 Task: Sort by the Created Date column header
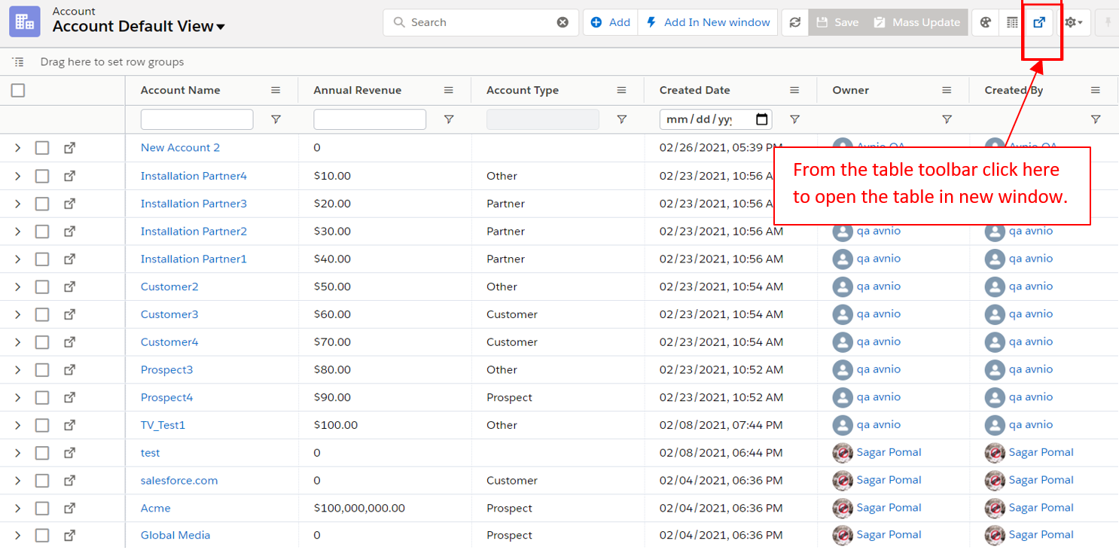(694, 90)
